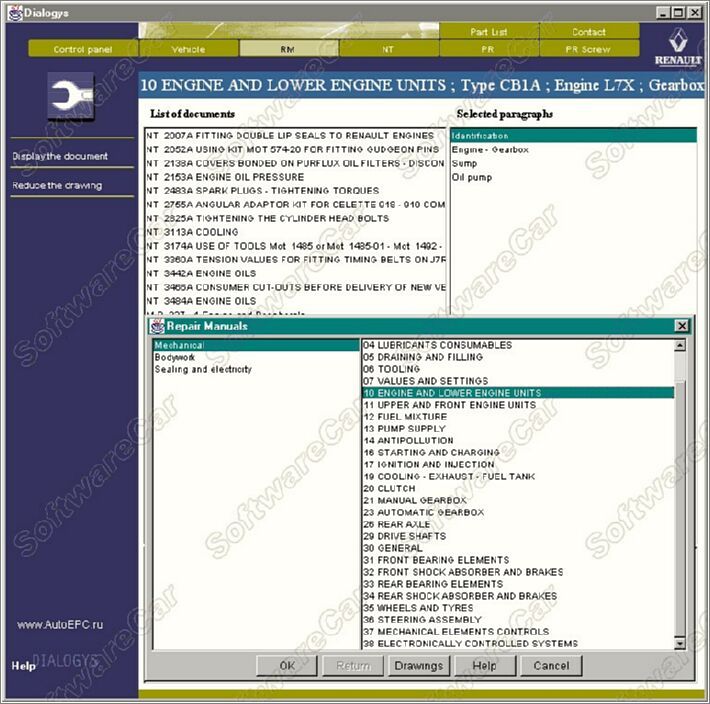Cancel the Repair Manuals dialog
The width and height of the screenshot is (710, 704).
coord(551,665)
